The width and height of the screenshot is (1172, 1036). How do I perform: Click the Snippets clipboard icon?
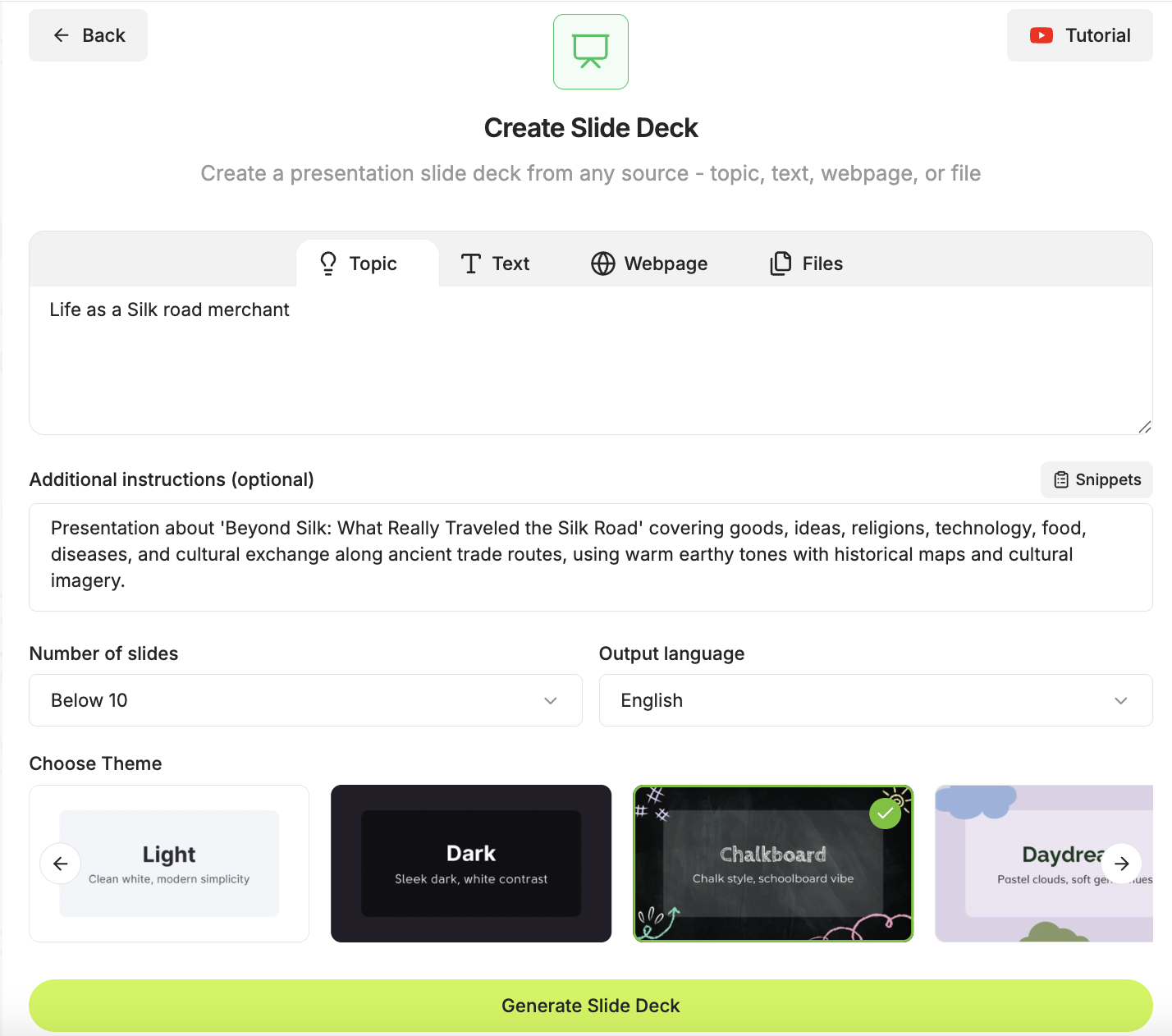point(1060,480)
